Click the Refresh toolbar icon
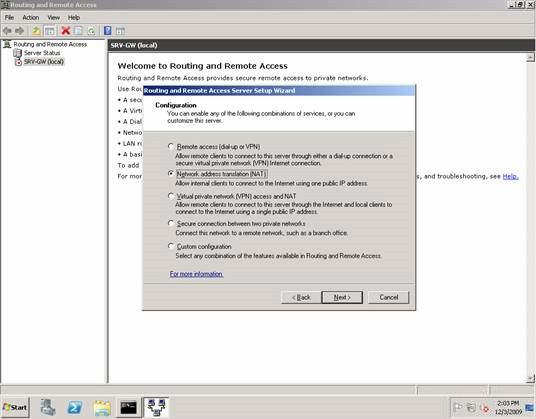Viewport: 536px width, 419px height. 91,31
